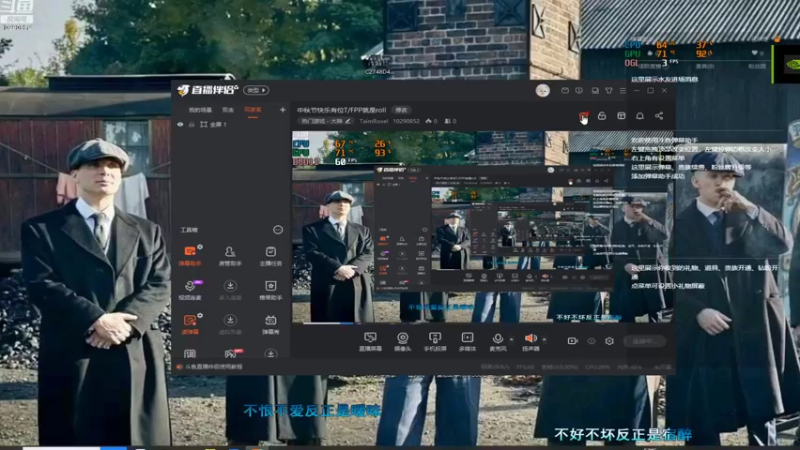
Task: Open the mail envelope icon in title bar
Action: click(x=565, y=90)
